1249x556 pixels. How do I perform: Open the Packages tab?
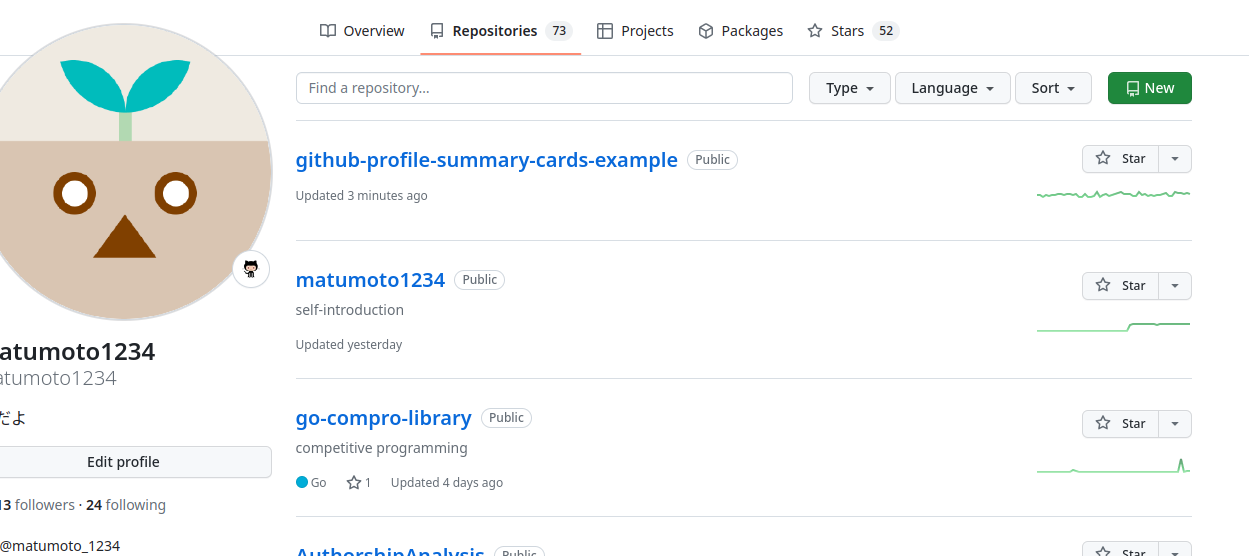(740, 31)
